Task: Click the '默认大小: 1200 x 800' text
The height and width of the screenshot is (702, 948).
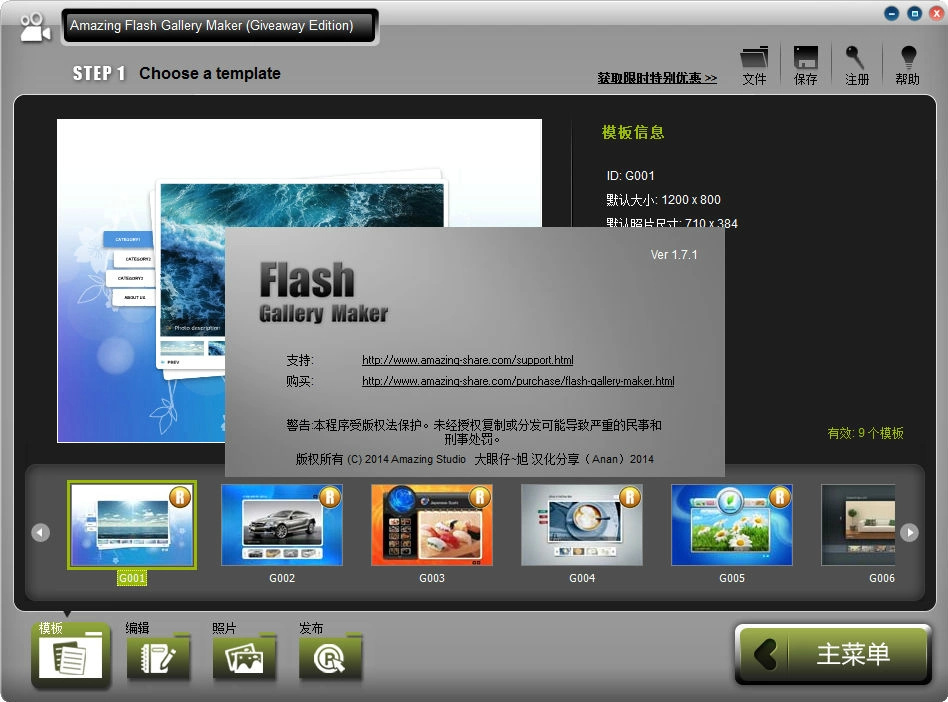Action: (x=663, y=200)
